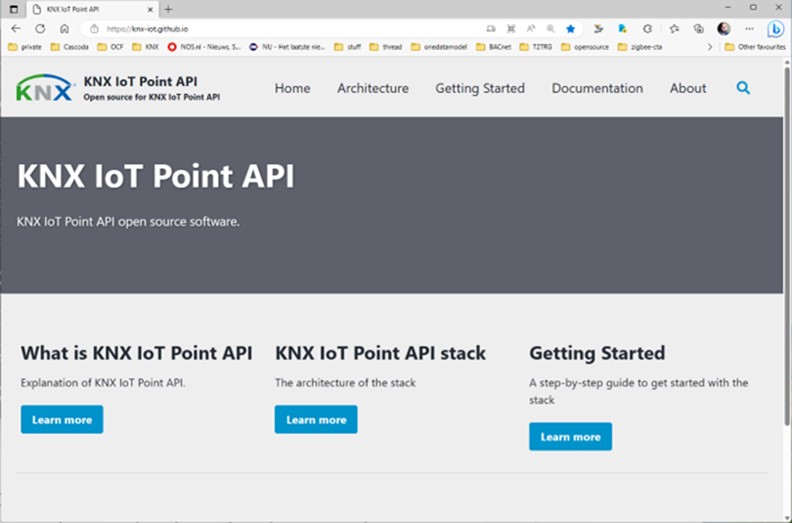Click Learn more under Getting Started card
Image resolution: width=792 pixels, height=523 pixels.
click(570, 437)
